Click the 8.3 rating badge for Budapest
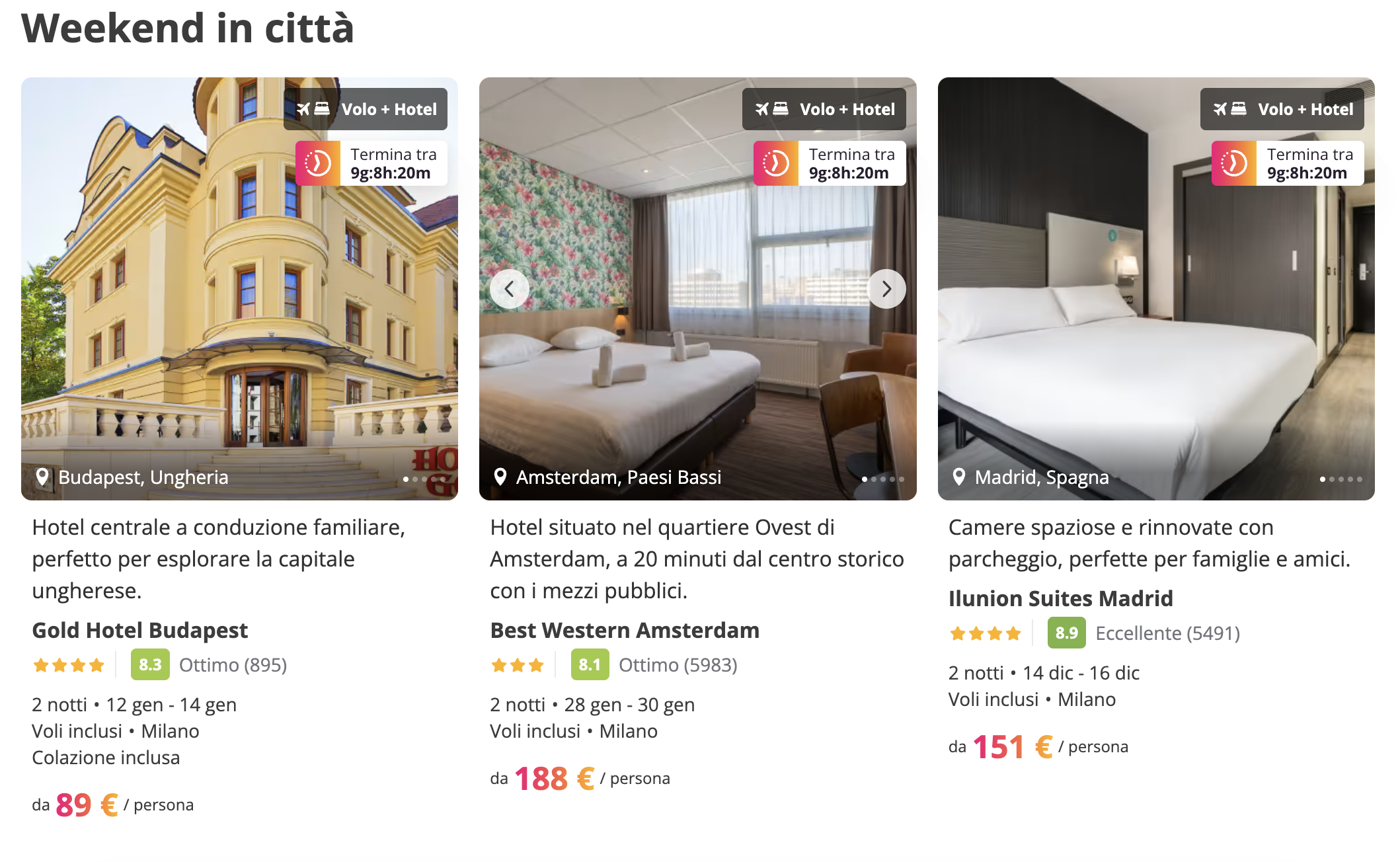Viewport: 1400px width, 862px height. (x=150, y=664)
